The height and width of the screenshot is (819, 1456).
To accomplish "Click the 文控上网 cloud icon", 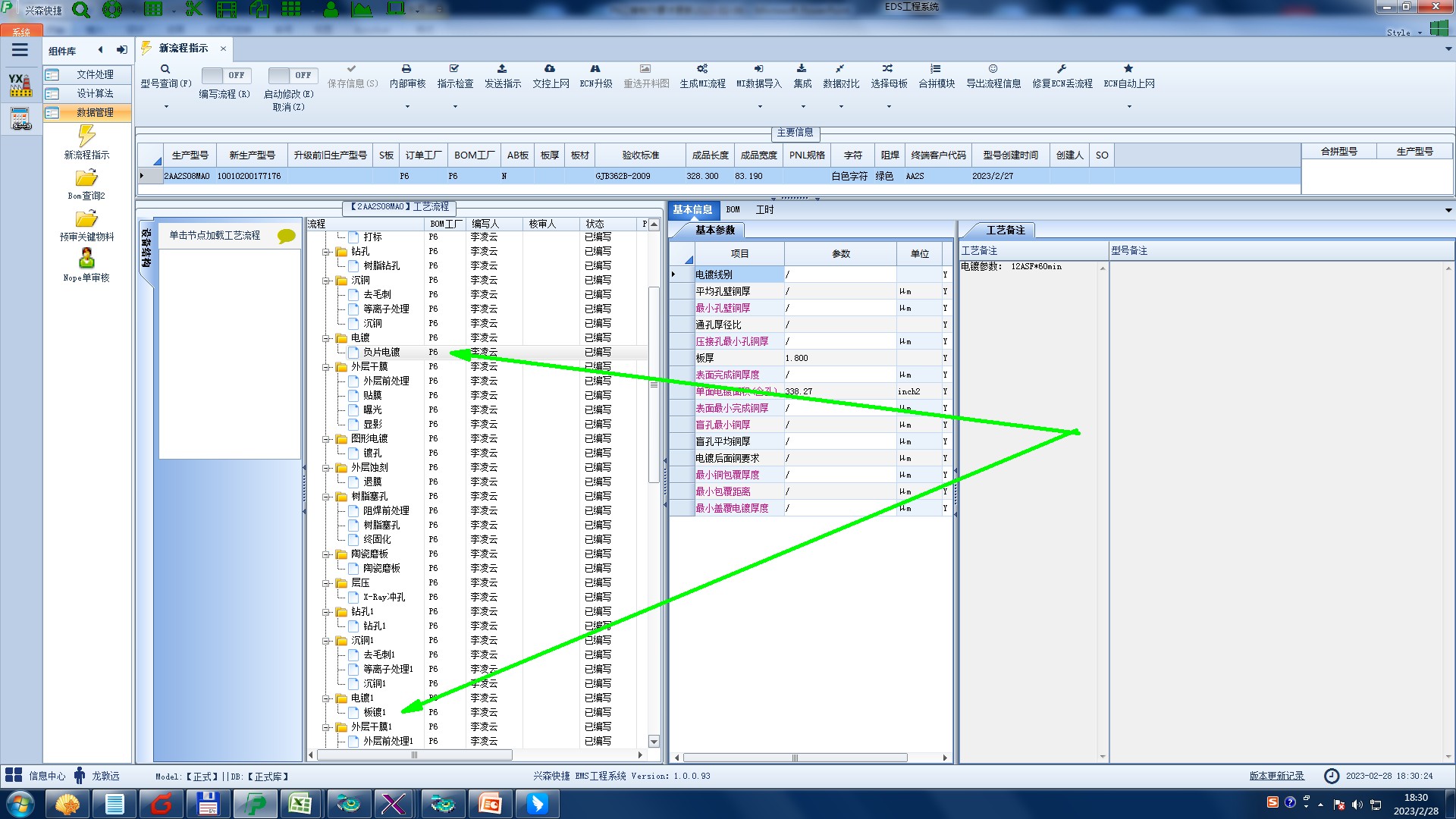I will tap(550, 69).
